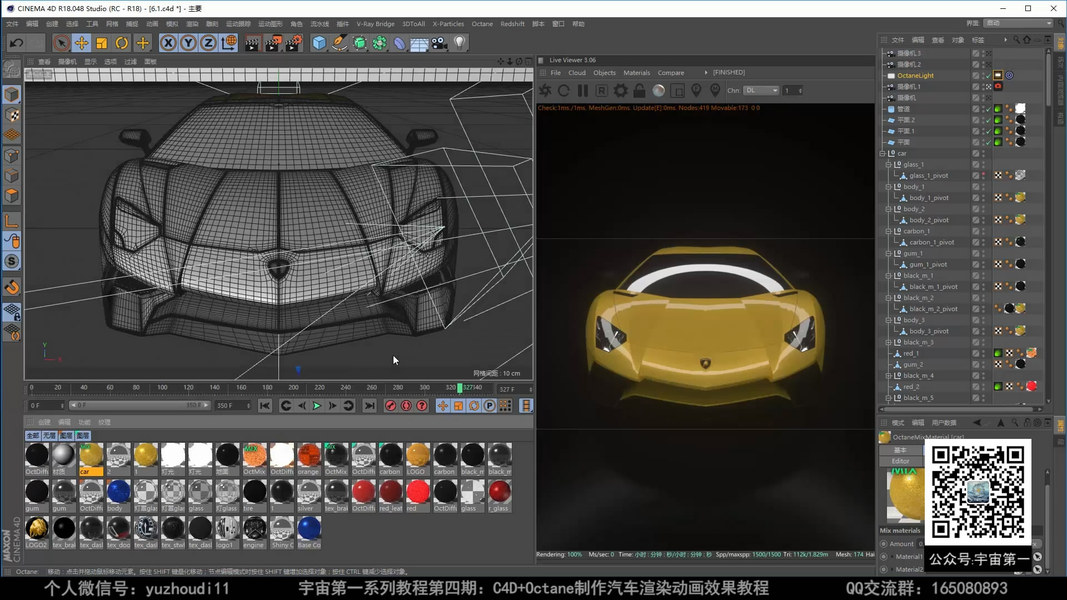Select the Move tool in top toolbar
The height and width of the screenshot is (600, 1067).
coord(81,43)
